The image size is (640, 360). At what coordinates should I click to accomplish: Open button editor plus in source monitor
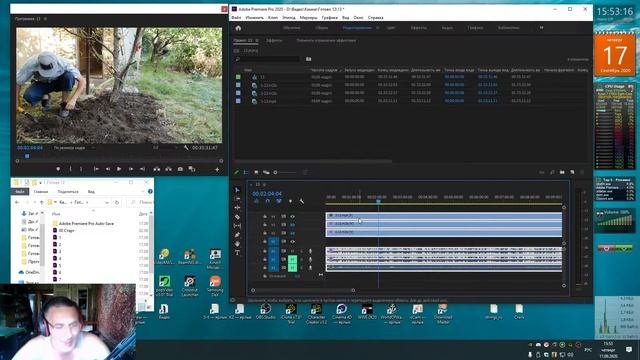tap(217, 169)
